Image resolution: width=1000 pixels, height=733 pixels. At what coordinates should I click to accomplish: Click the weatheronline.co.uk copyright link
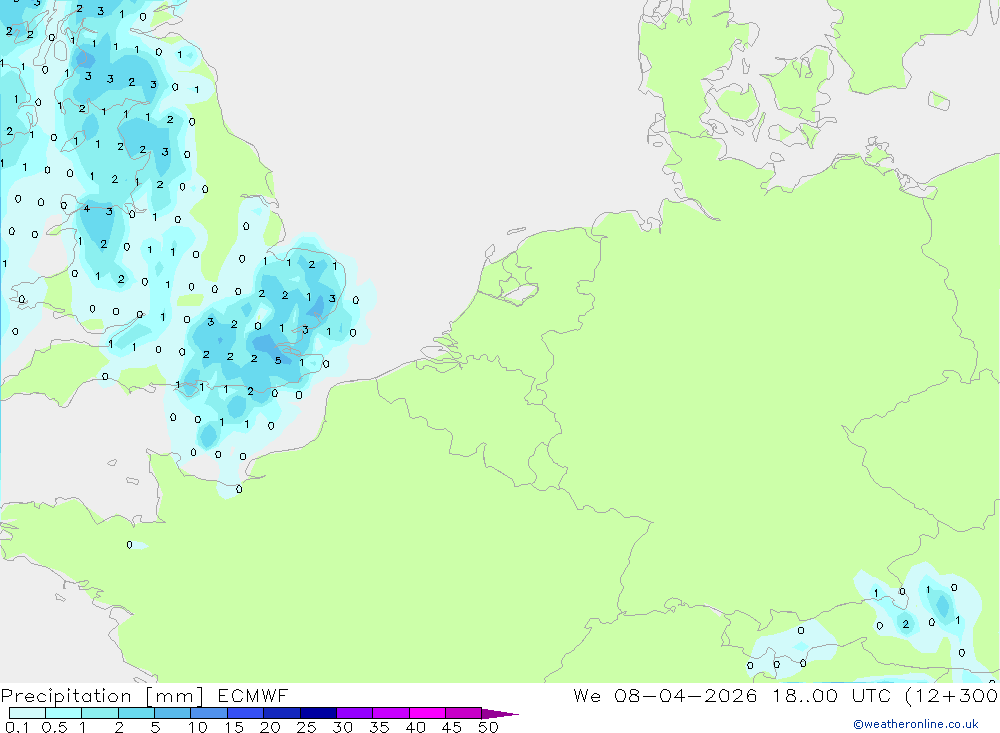(915, 724)
